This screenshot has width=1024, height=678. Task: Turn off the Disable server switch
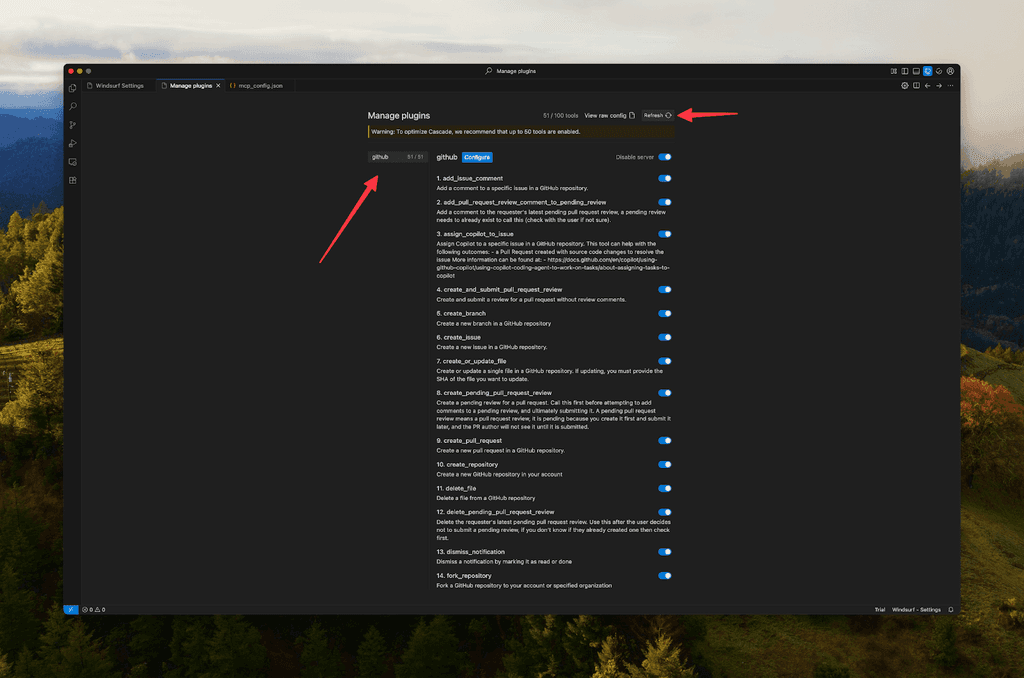tap(665, 157)
